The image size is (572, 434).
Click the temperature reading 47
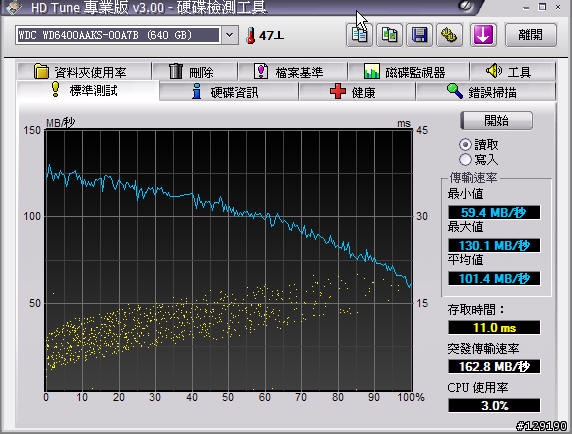tap(271, 35)
